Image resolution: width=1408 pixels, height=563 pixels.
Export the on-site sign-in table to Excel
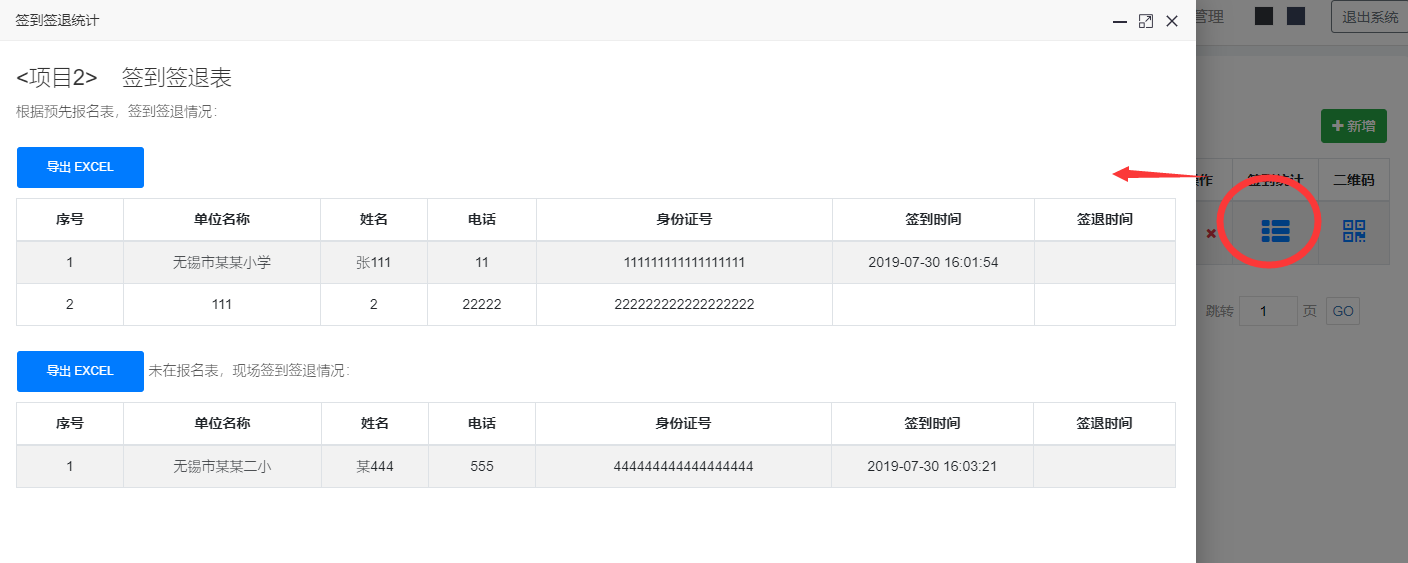click(80, 371)
